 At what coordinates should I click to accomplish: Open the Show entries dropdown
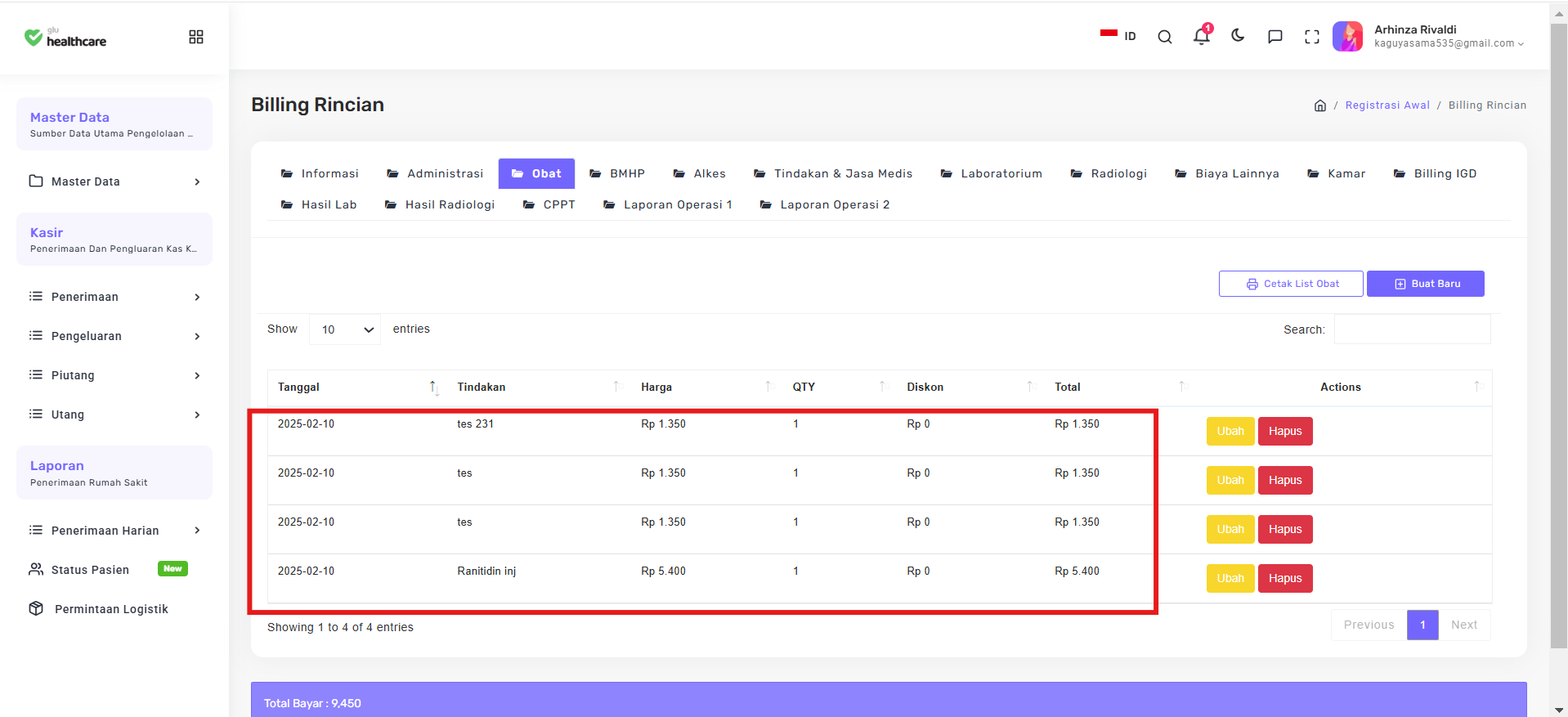[346, 329]
